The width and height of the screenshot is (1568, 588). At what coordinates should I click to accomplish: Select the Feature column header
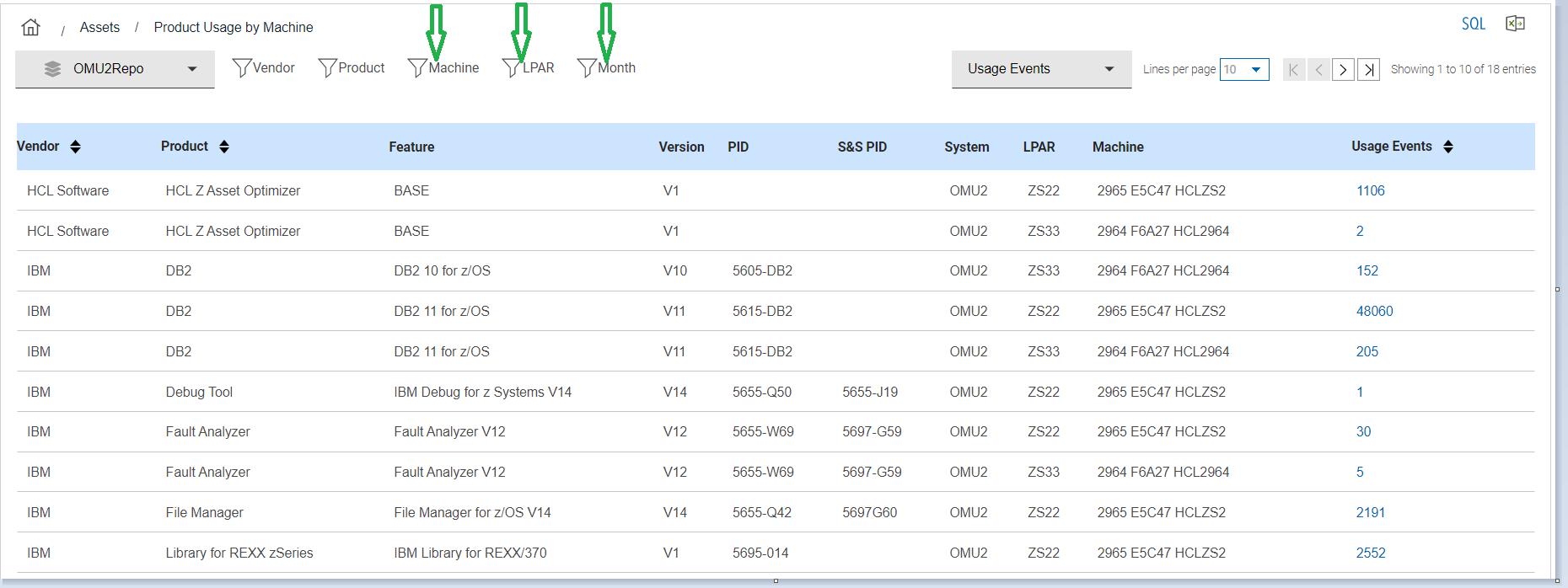411,147
